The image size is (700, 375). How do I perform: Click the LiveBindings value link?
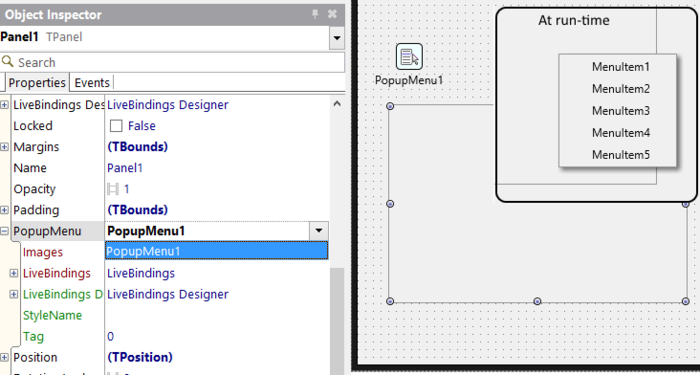pos(141,273)
